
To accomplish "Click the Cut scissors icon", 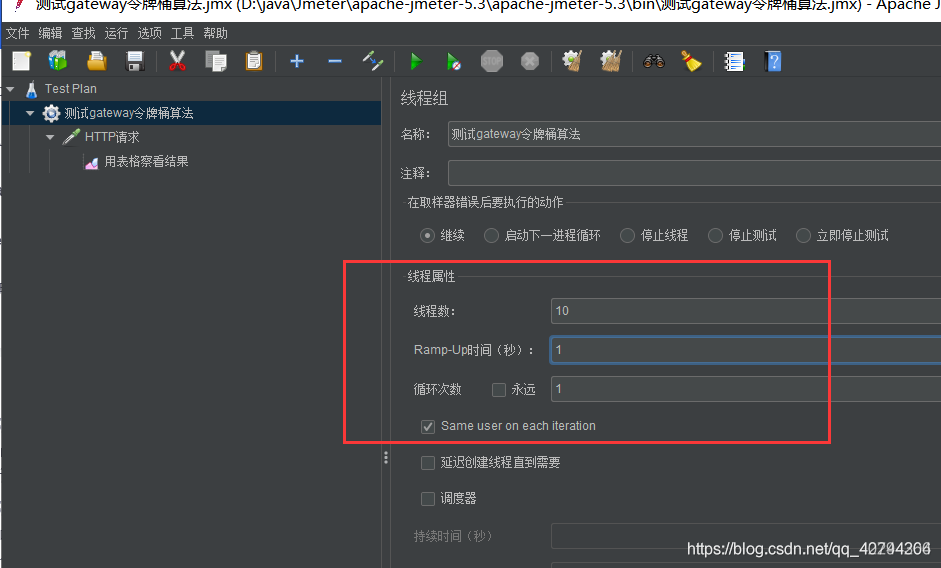I will click(x=177, y=61).
